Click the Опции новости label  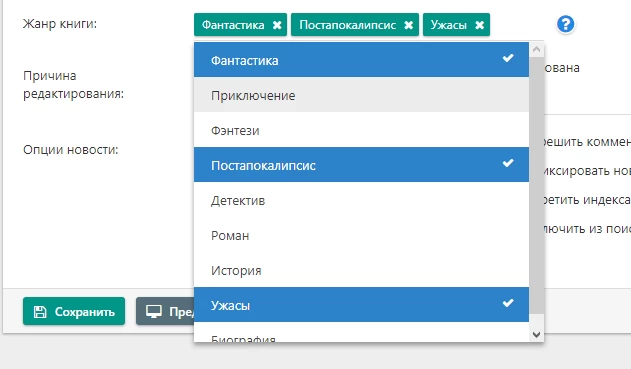pyautogui.click(x=71, y=150)
